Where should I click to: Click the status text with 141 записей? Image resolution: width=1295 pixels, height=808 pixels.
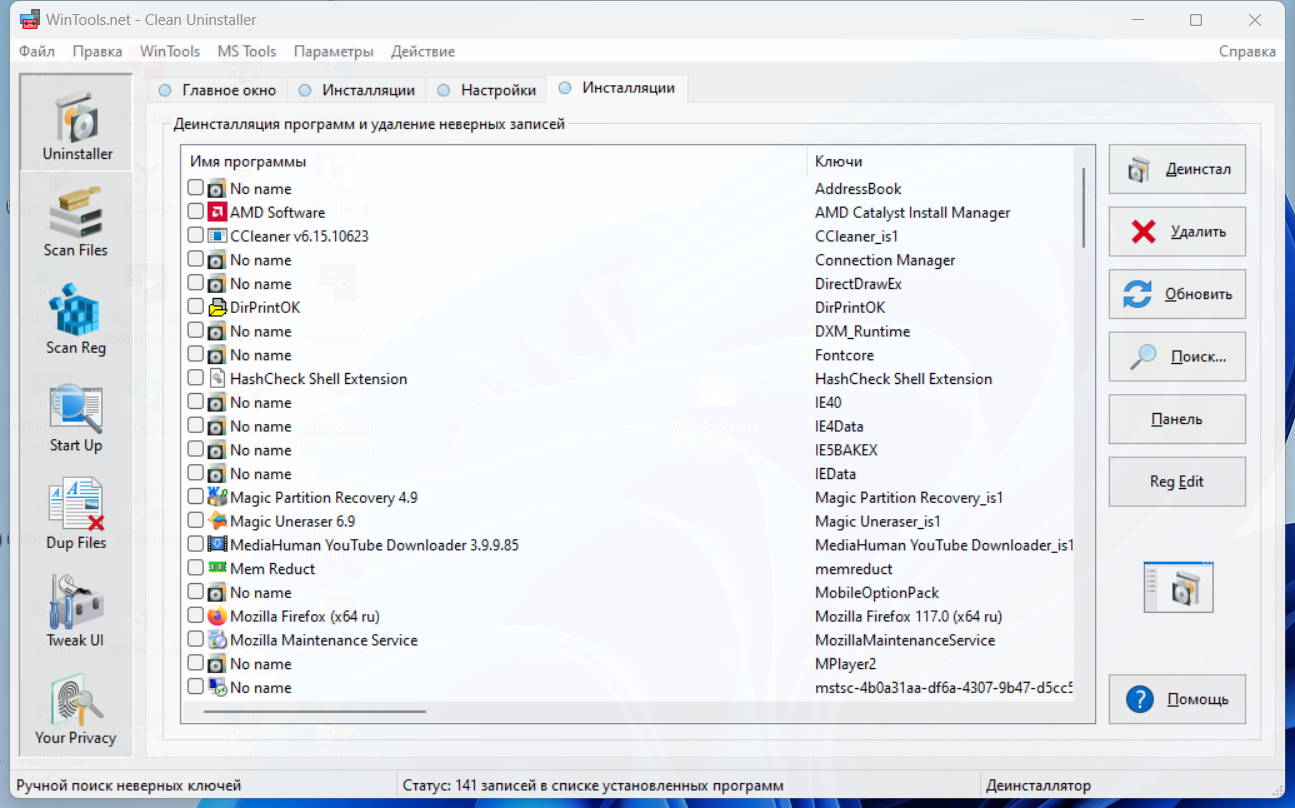593,786
